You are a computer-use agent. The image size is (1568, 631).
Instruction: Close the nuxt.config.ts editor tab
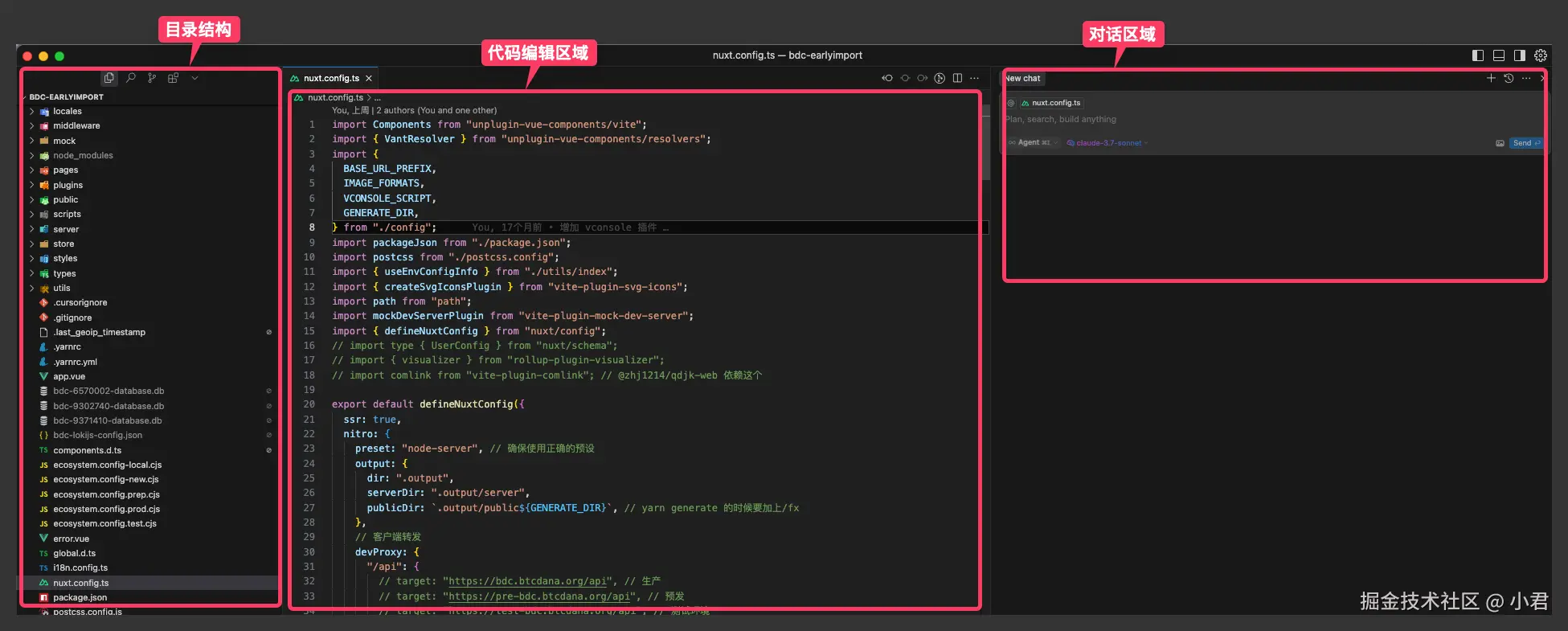tap(369, 78)
